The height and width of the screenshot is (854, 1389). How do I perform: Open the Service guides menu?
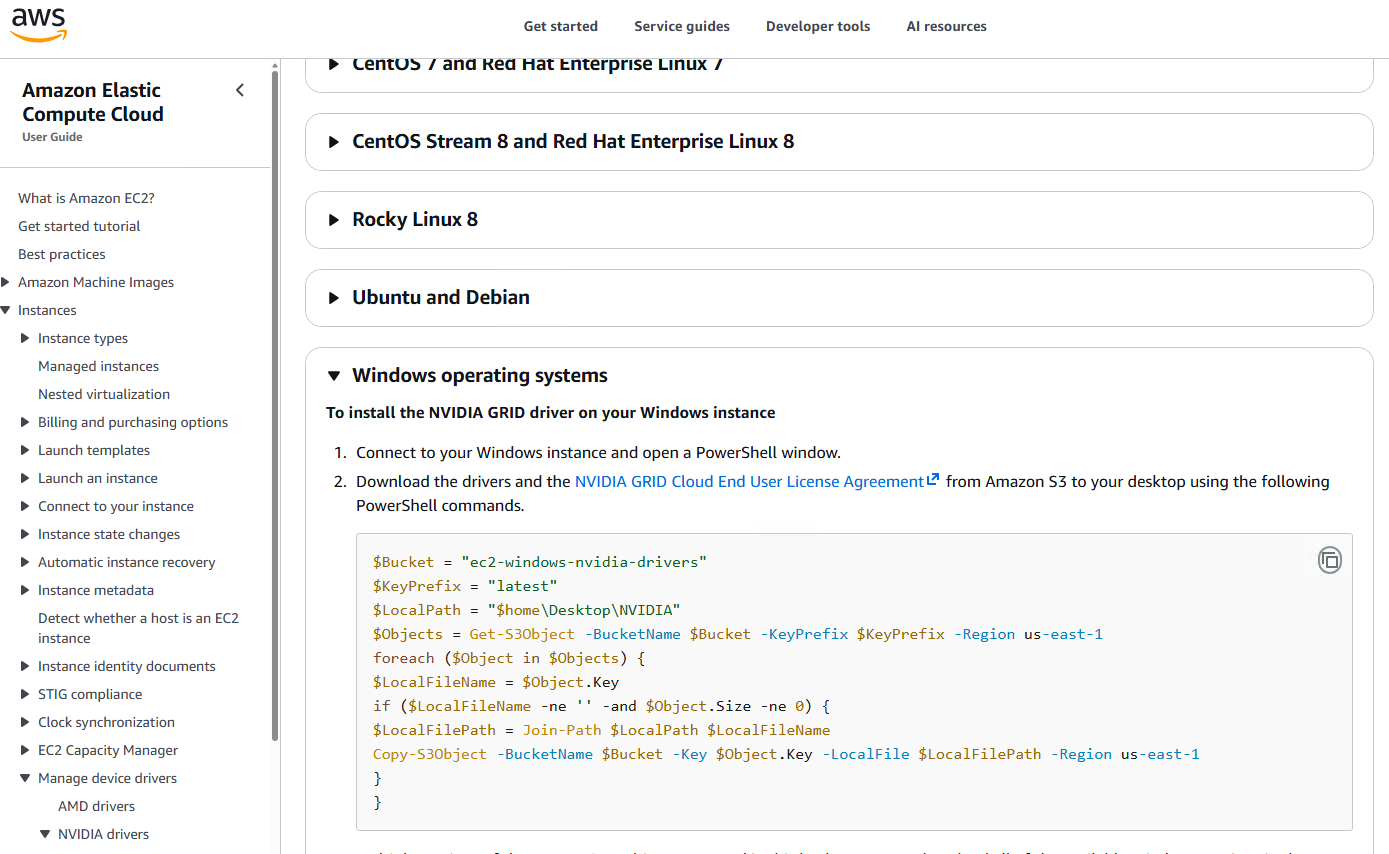coord(682,27)
